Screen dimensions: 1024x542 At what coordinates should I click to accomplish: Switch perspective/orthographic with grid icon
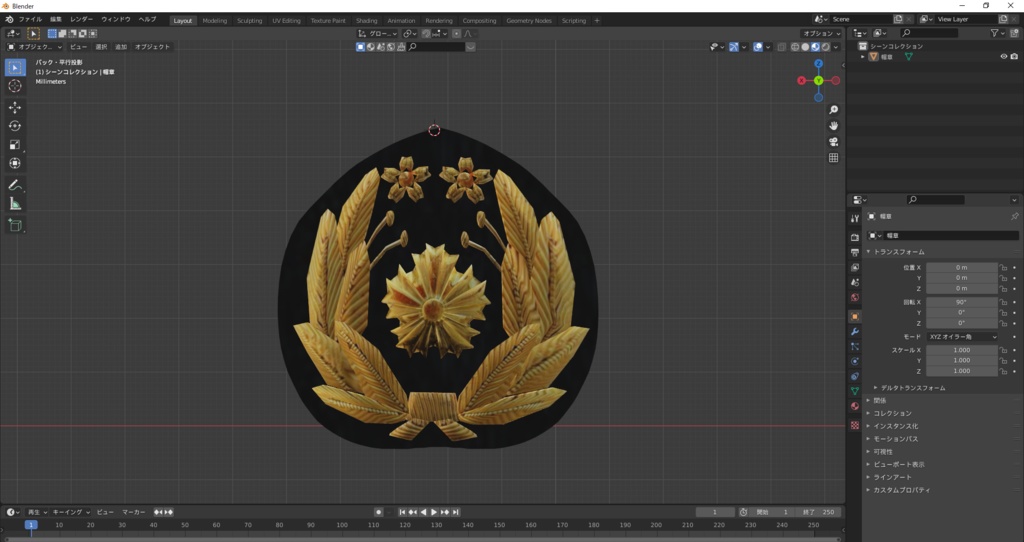coord(833,157)
